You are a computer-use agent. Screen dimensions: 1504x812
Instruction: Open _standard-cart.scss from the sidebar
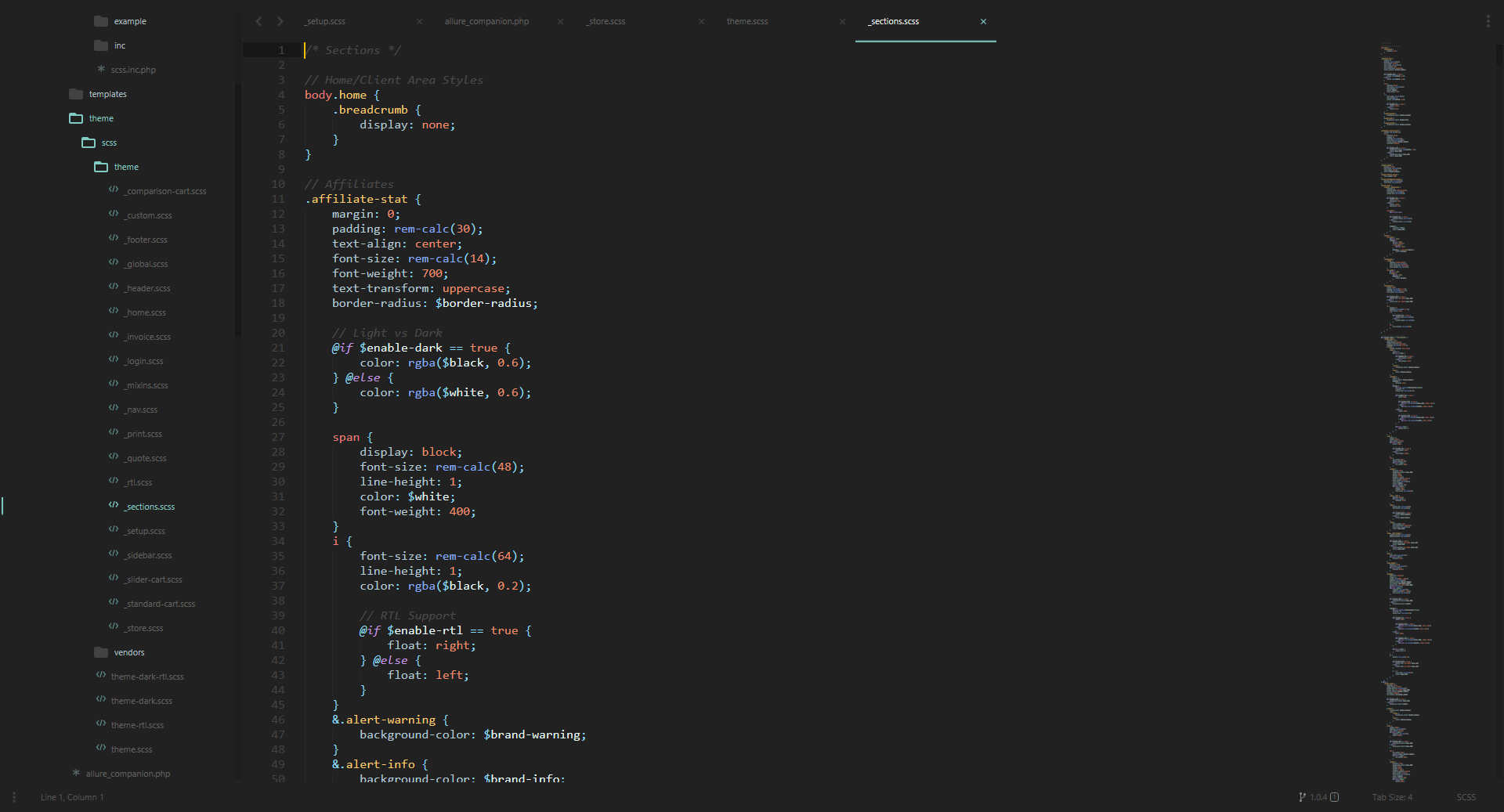pos(160,604)
